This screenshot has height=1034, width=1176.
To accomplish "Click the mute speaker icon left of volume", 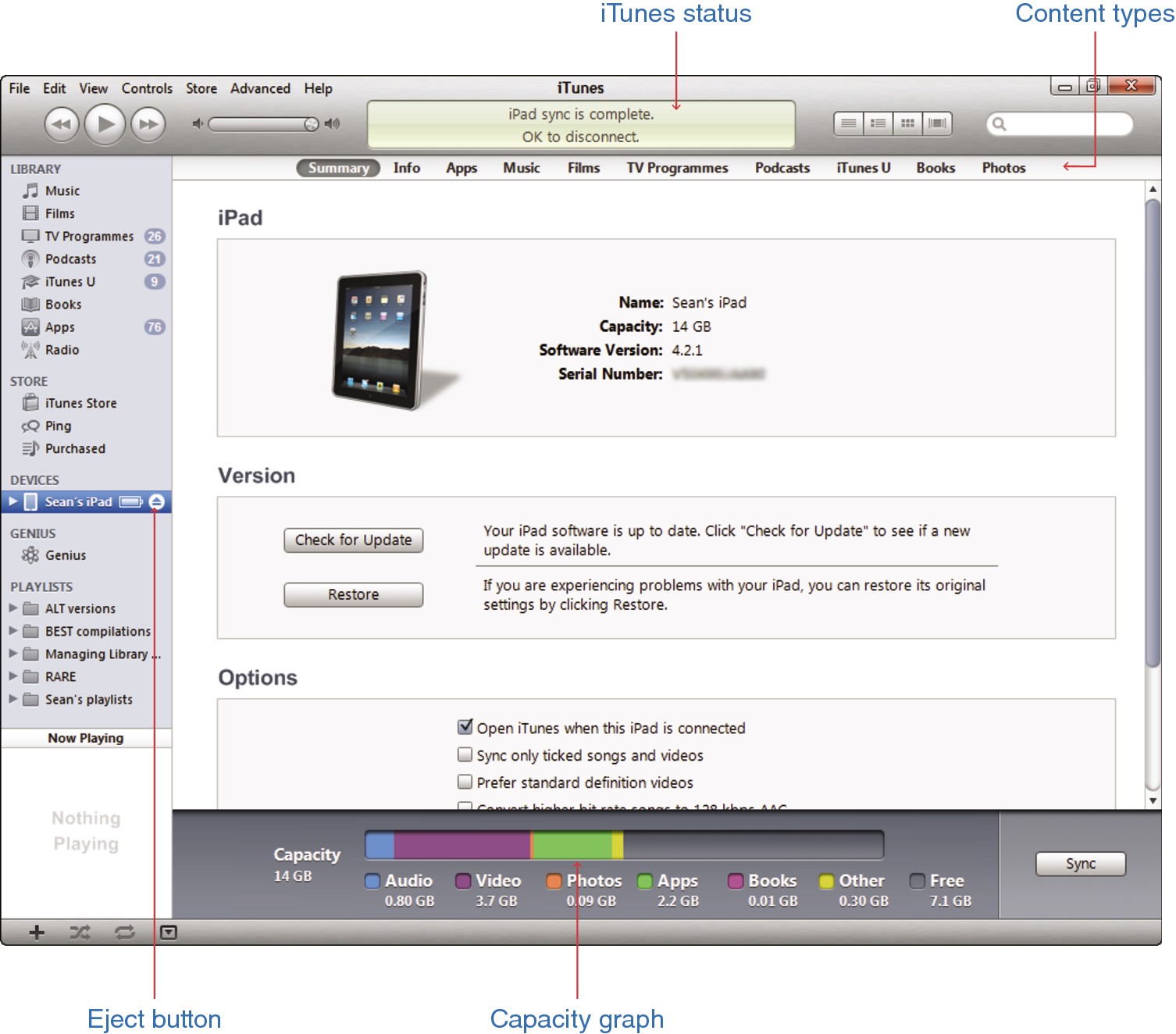I will click(x=198, y=123).
